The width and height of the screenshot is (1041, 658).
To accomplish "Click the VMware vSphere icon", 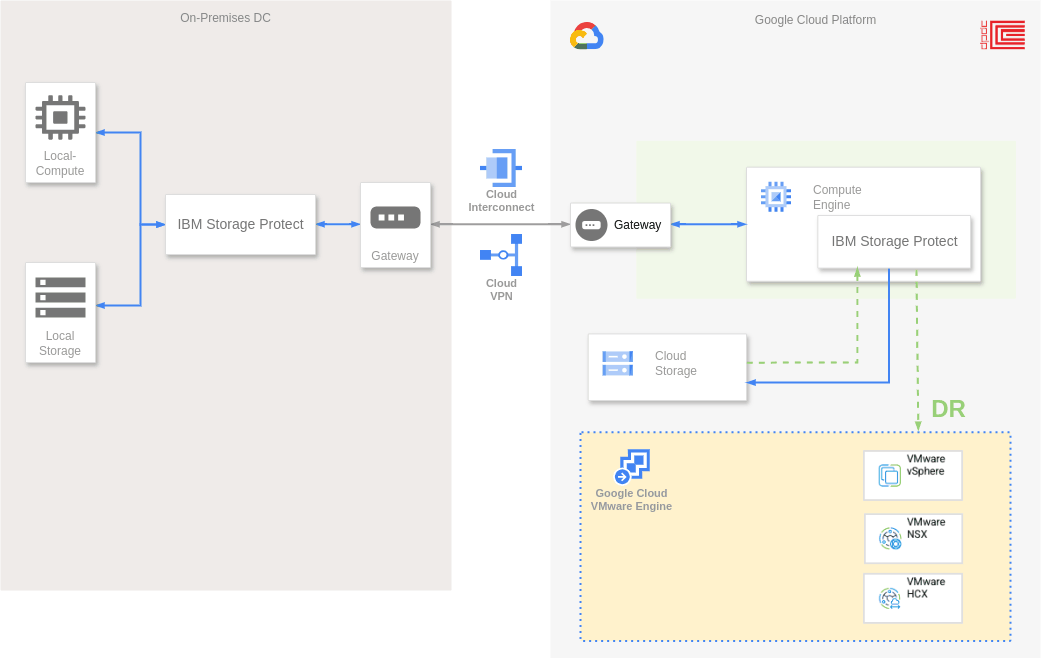I will pyautogui.click(x=890, y=475).
